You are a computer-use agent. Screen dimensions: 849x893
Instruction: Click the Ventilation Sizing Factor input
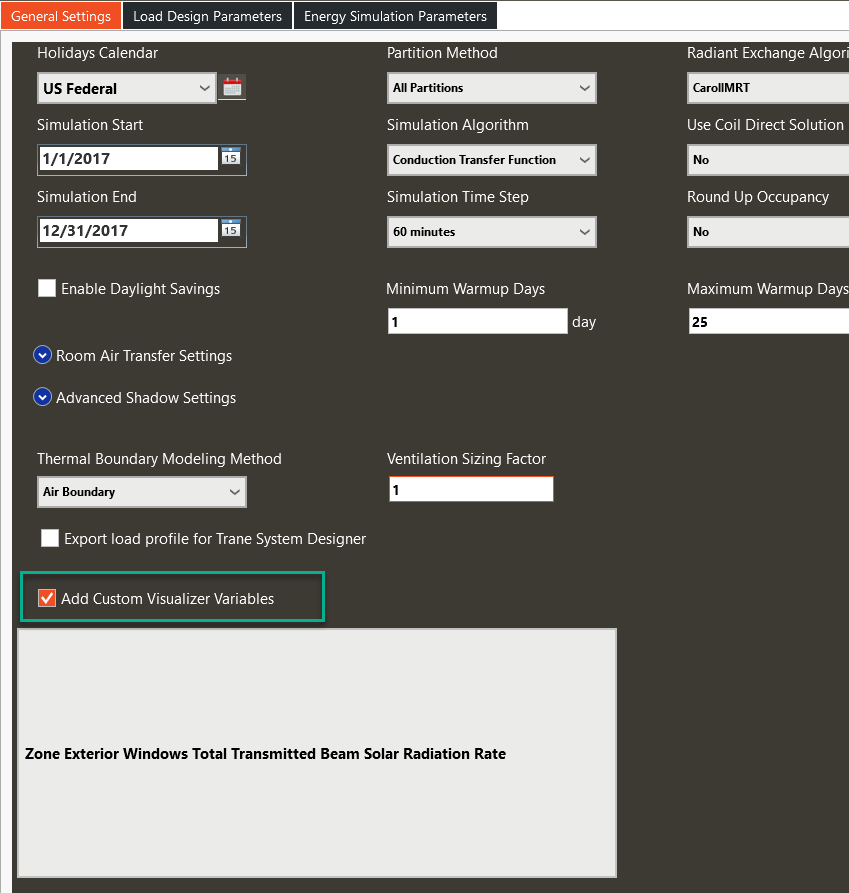click(x=470, y=488)
